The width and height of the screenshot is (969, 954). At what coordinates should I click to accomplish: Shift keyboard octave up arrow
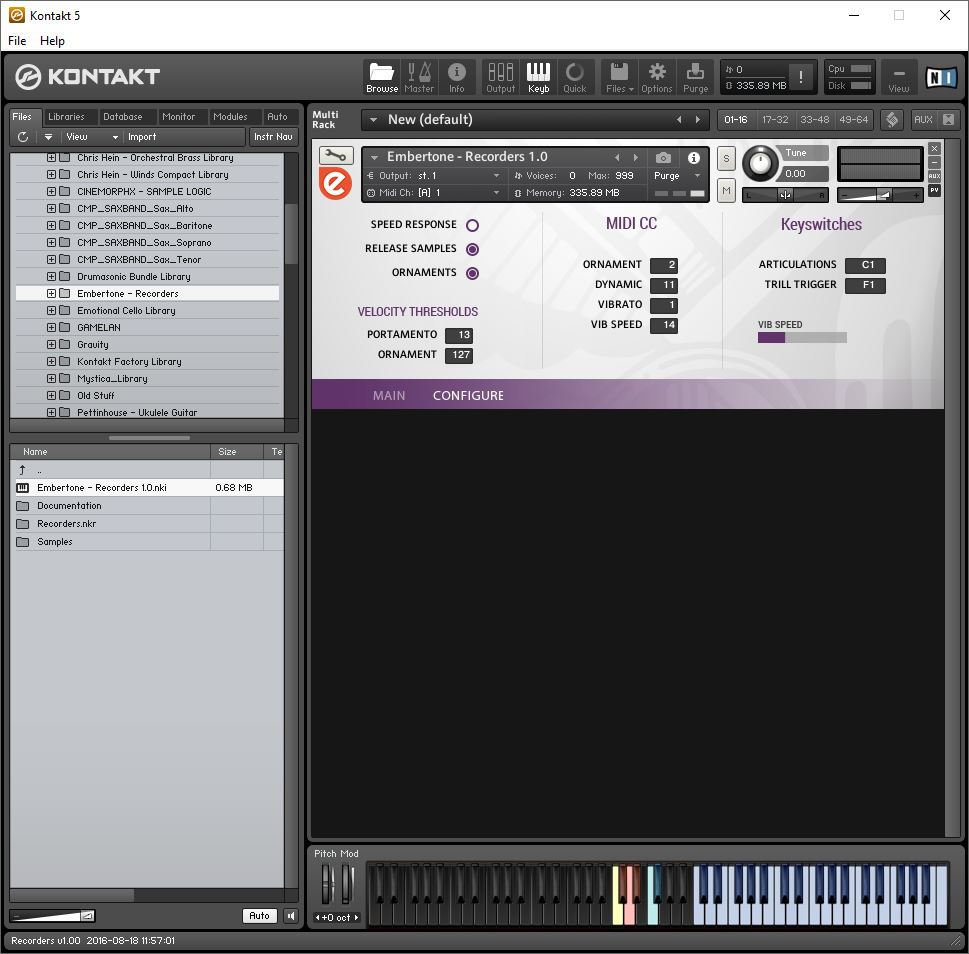click(x=357, y=918)
